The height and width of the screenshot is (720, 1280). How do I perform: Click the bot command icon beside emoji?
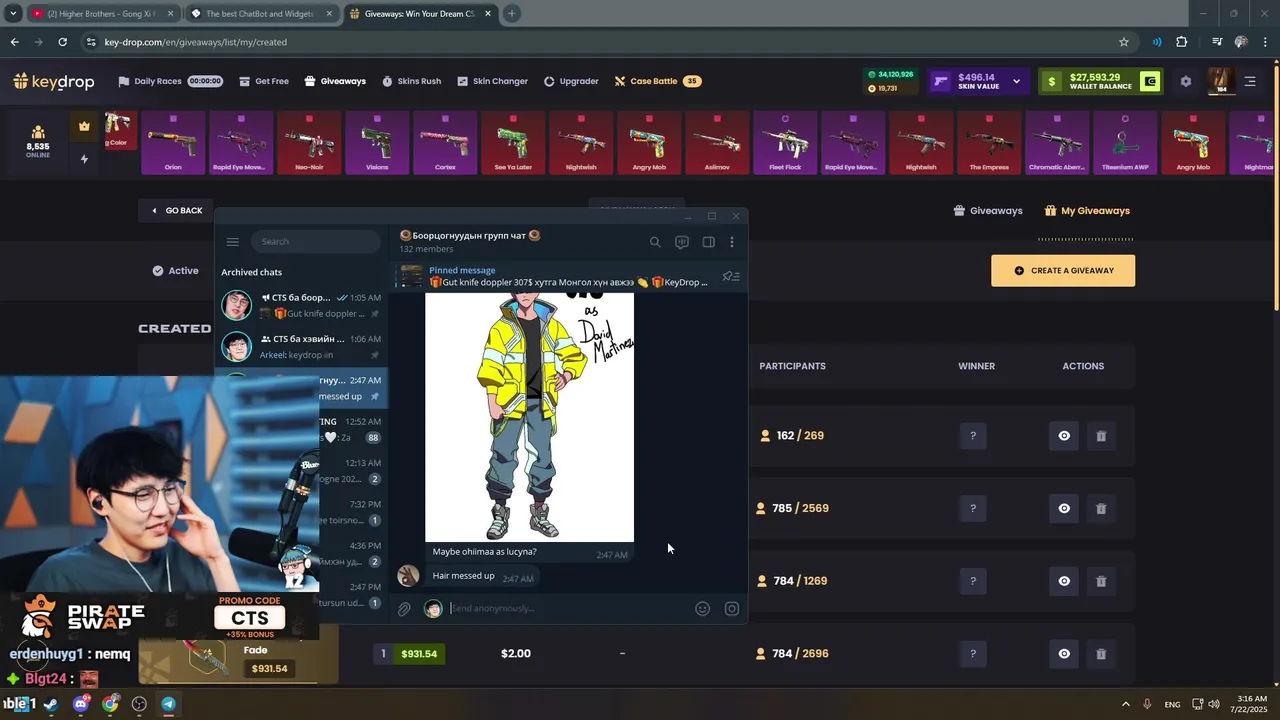(x=732, y=608)
